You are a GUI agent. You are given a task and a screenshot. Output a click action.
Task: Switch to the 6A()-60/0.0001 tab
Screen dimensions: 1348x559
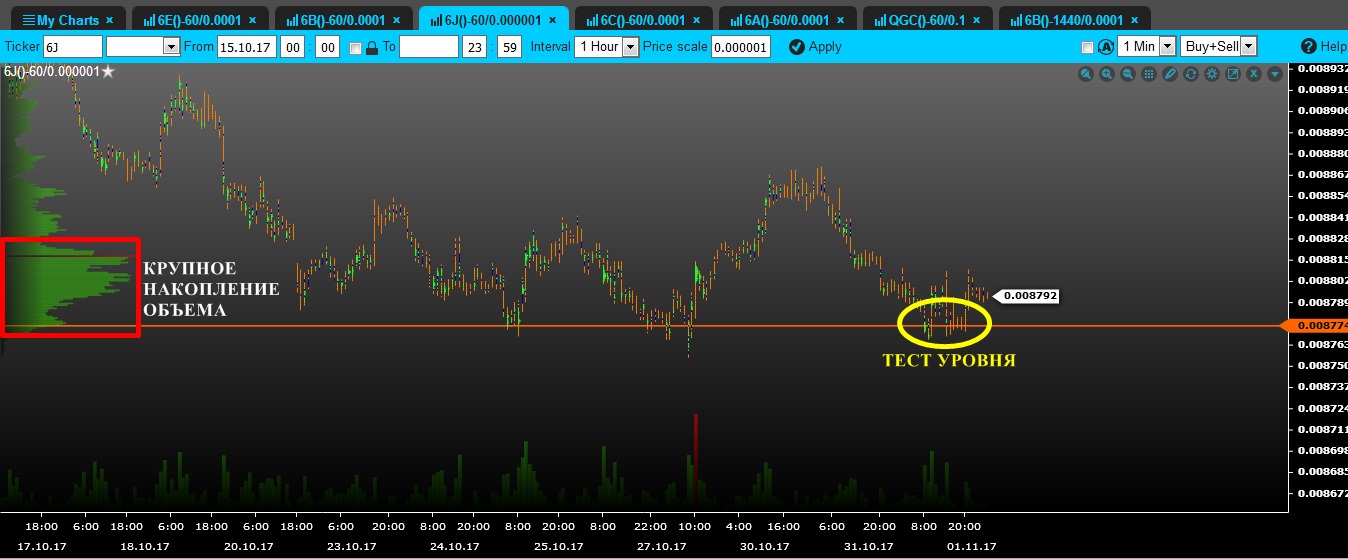tap(788, 20)
